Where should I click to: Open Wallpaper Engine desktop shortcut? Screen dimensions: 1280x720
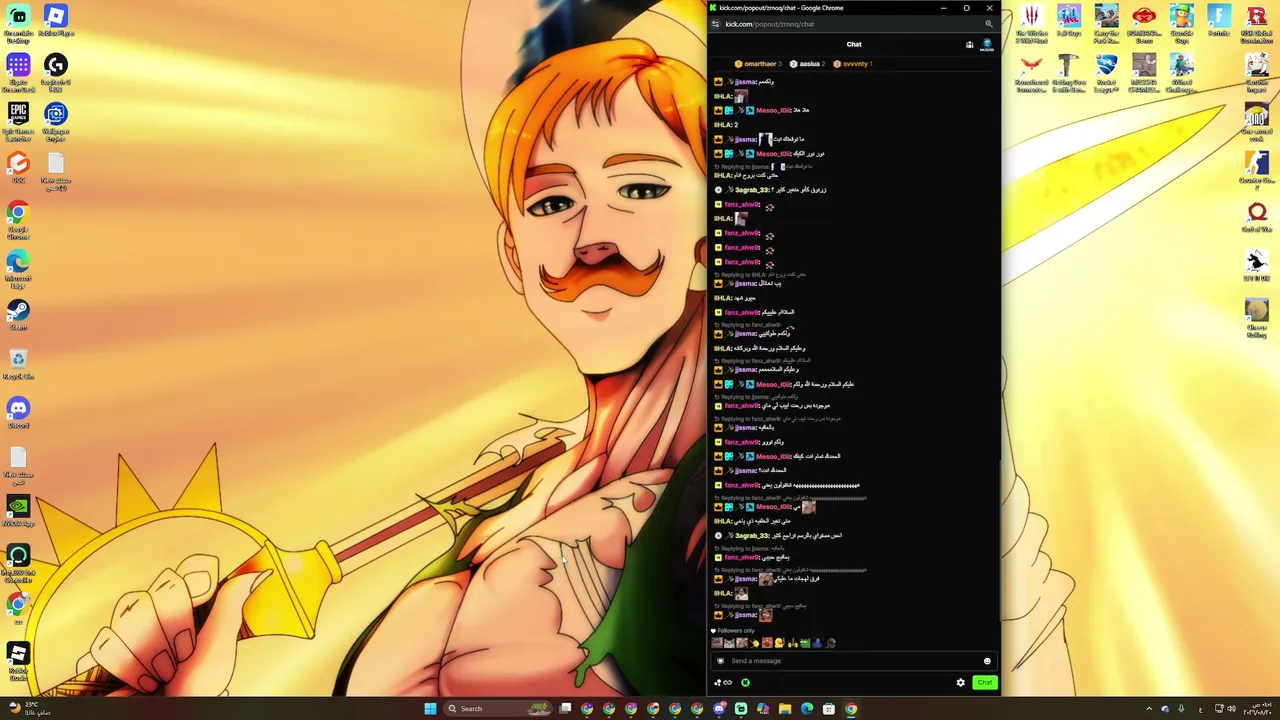56,122
